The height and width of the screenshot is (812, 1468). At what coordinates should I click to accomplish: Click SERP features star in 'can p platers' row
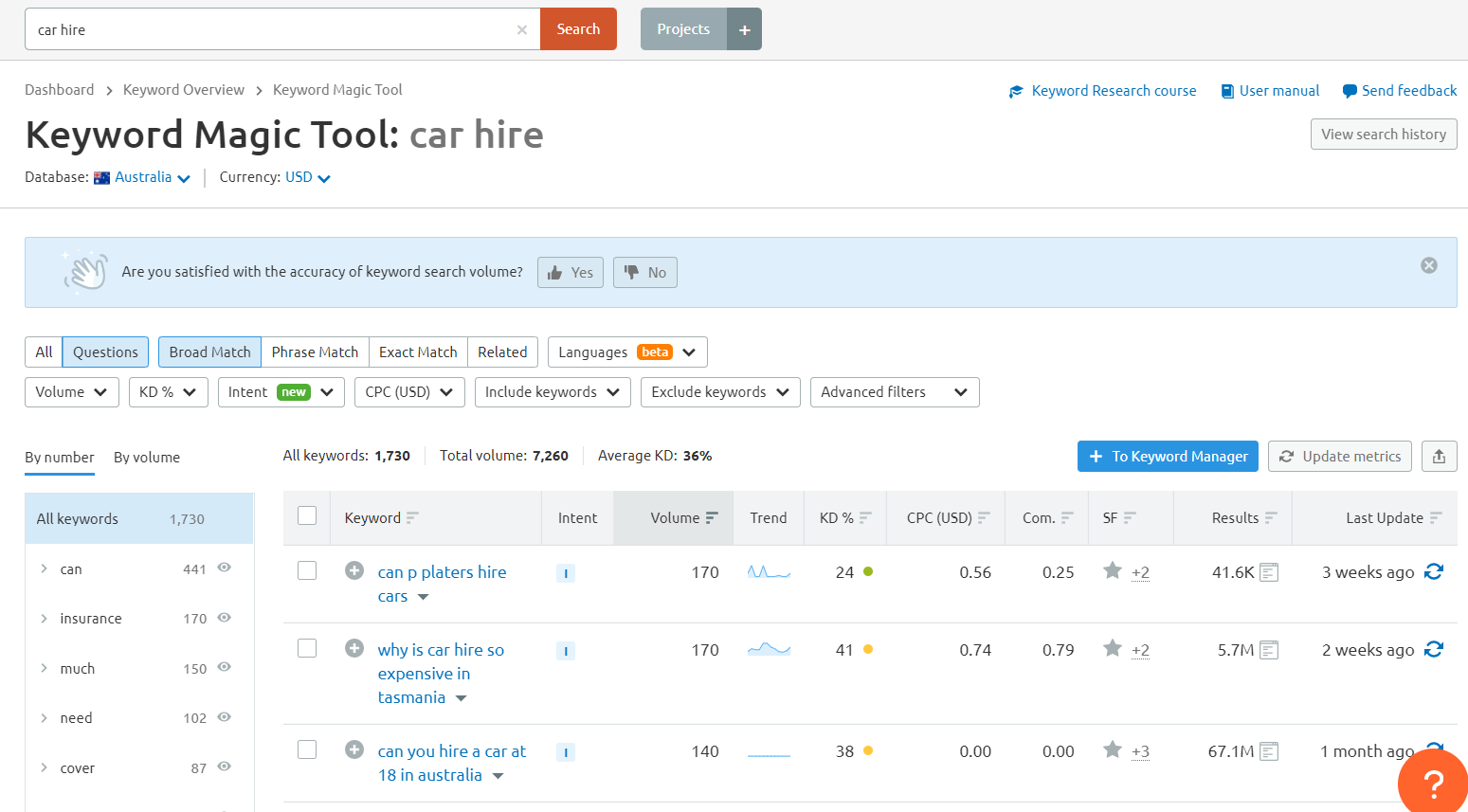[x=1113, y=570]
